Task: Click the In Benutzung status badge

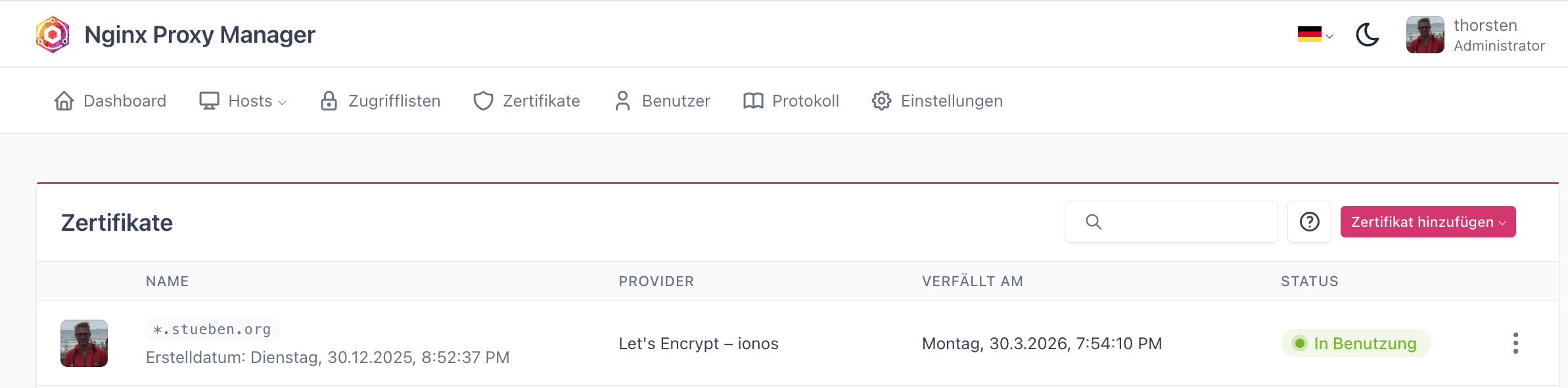Action: tap(1355, 343)
